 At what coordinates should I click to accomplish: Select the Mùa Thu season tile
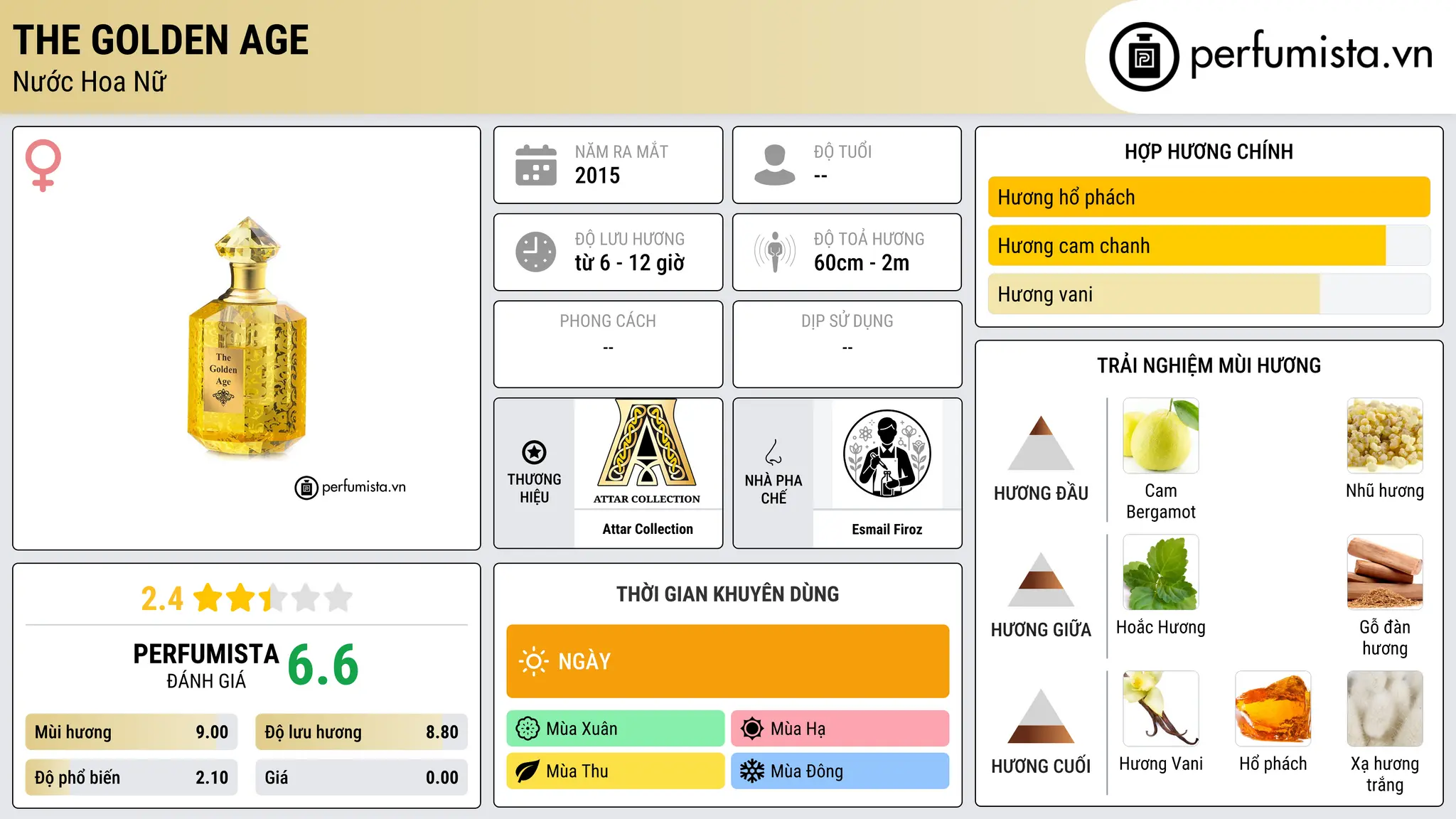[616, 771]
